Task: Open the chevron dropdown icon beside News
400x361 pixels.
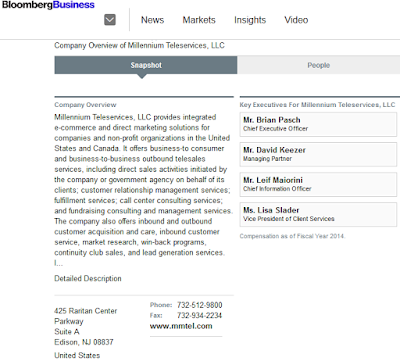Action: click(x=110, y=20)
